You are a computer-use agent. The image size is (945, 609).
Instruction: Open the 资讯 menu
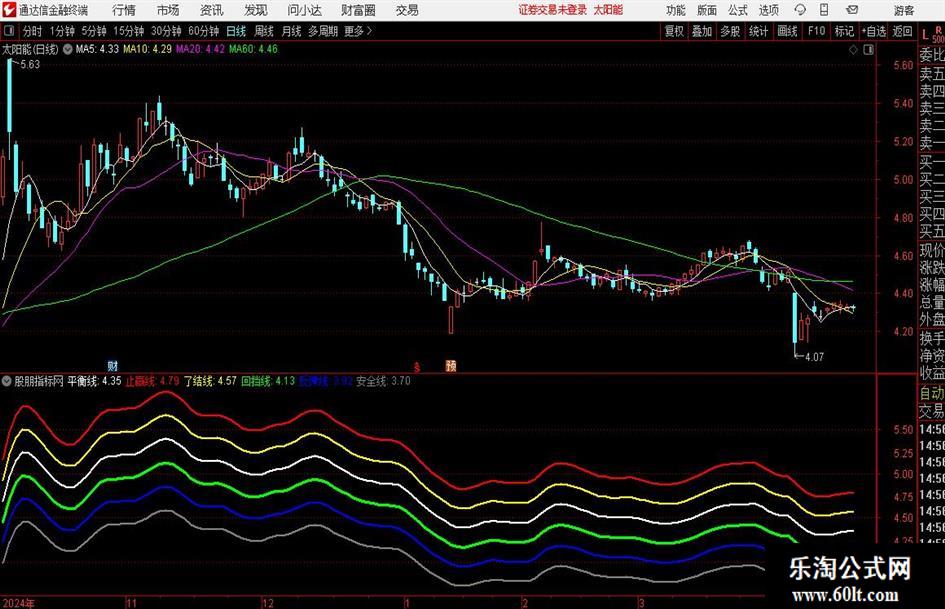[x=212, y=10]
